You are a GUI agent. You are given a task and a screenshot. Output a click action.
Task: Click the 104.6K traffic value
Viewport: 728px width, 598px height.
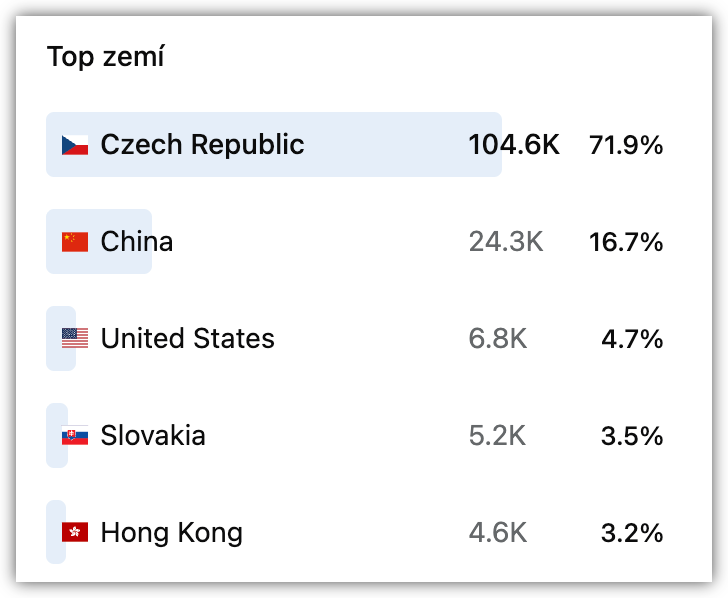(514, 145)
